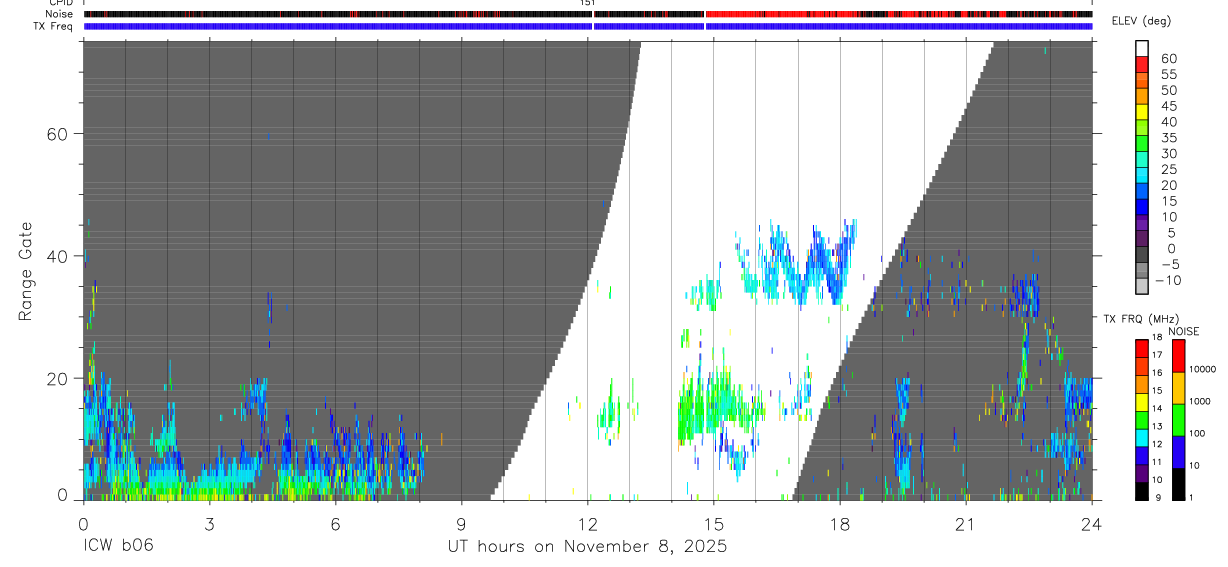The width and height of the screenshot is (1228, 567).
Task: Click the 'NOISE' legend title above colorbar
Action: point(1183,331)
